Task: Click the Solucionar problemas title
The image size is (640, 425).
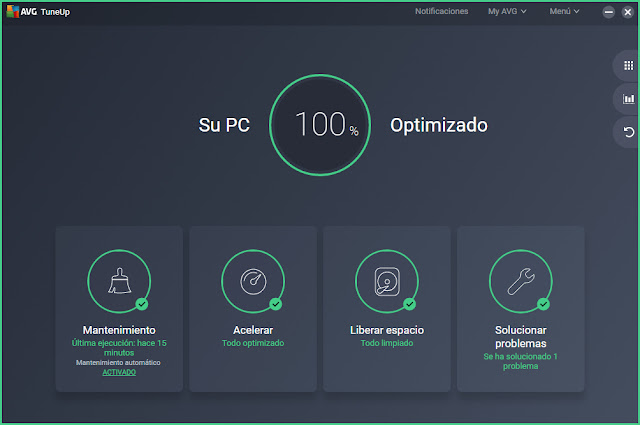Action: pyautogui.click(x=521, y=337)
